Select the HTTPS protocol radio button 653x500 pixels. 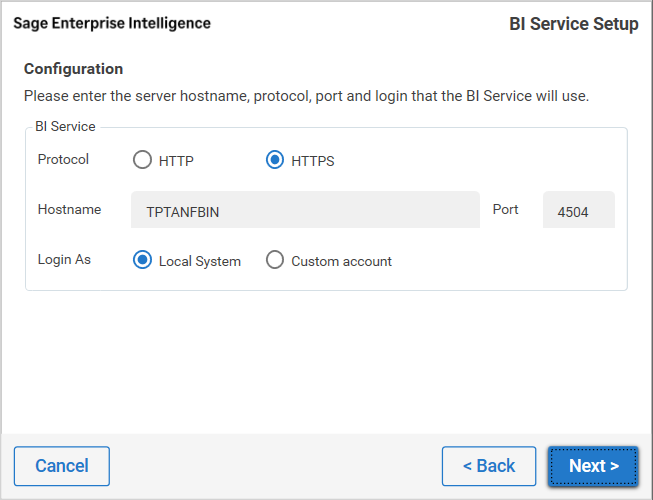[275, 160]
